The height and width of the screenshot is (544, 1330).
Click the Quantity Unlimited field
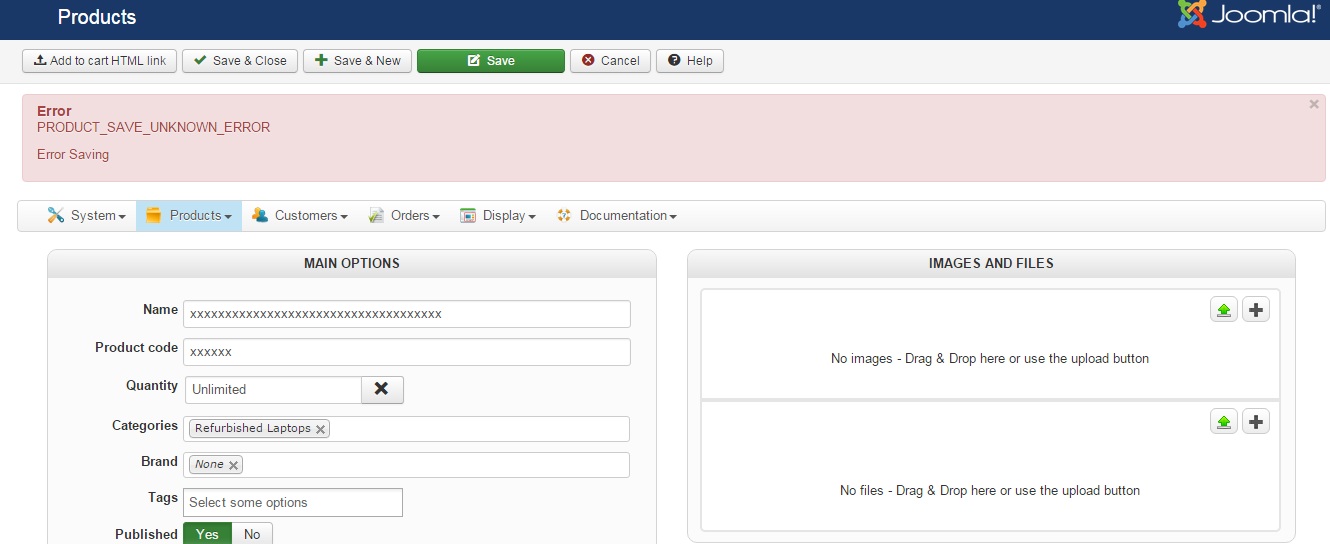tap(273, 389)
